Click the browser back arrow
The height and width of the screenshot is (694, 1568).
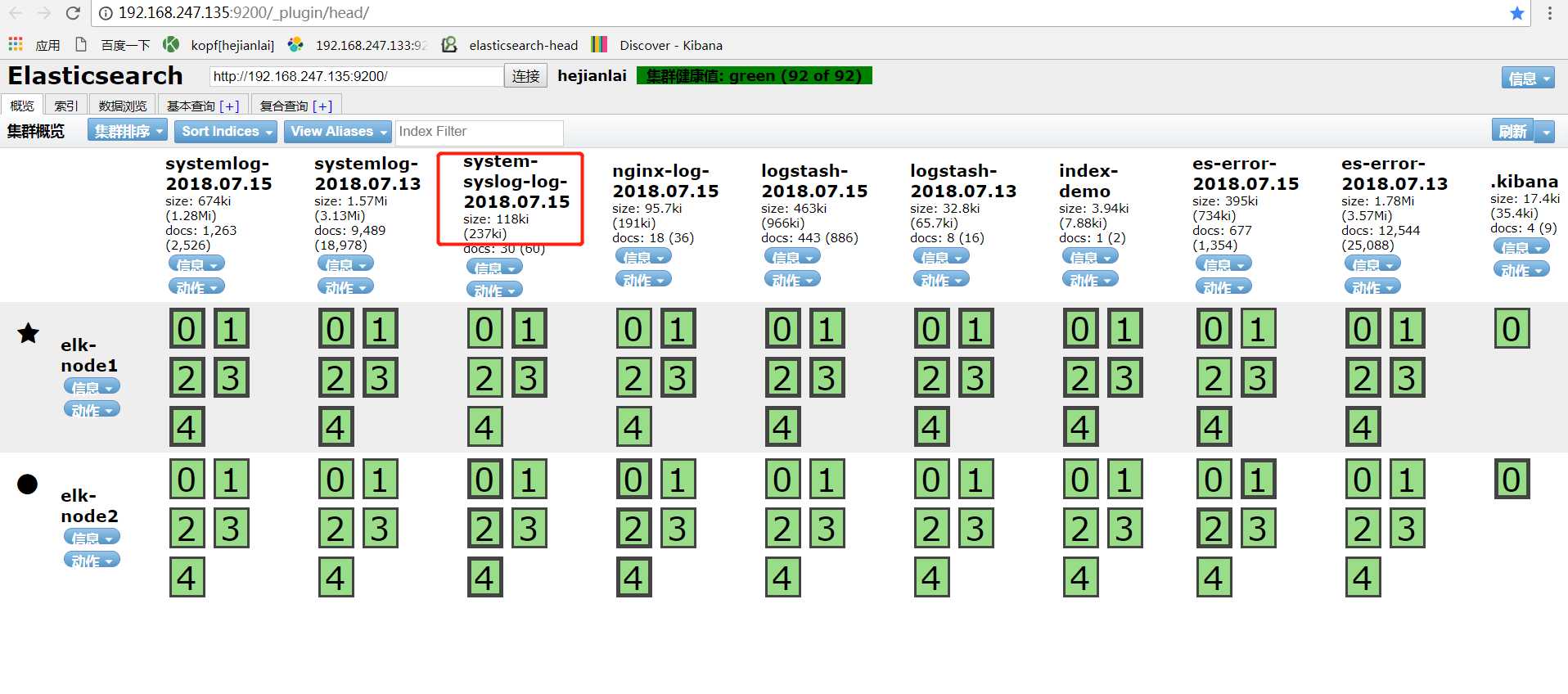[16, 13]
